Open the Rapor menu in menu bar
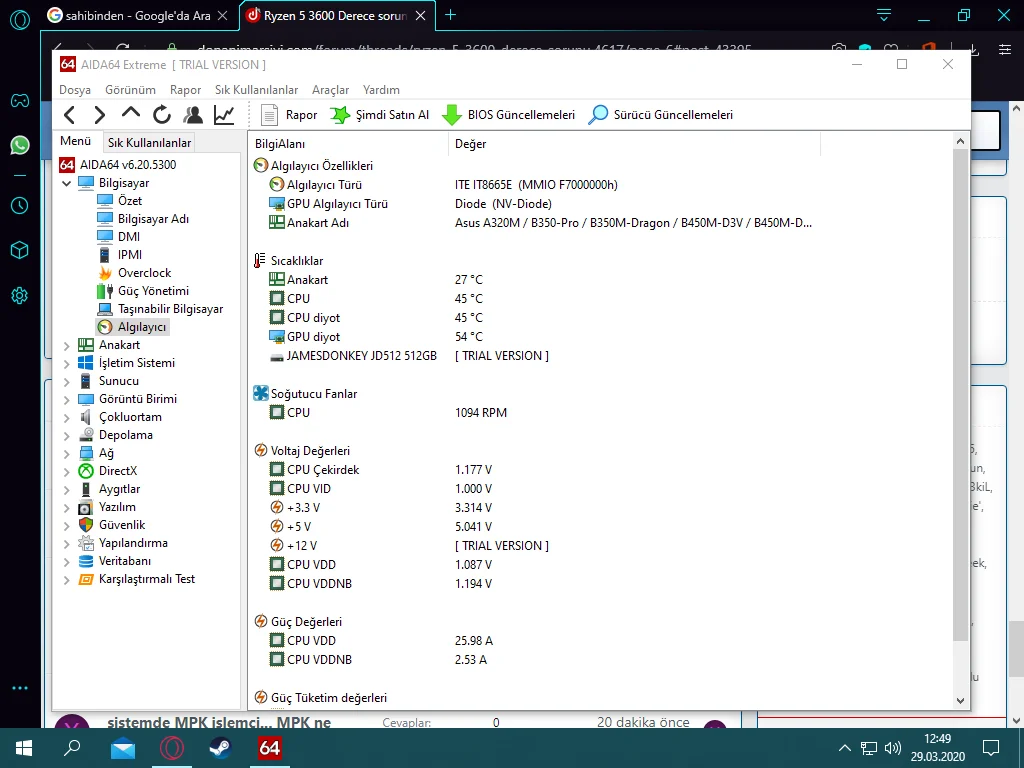 [185, 89]
